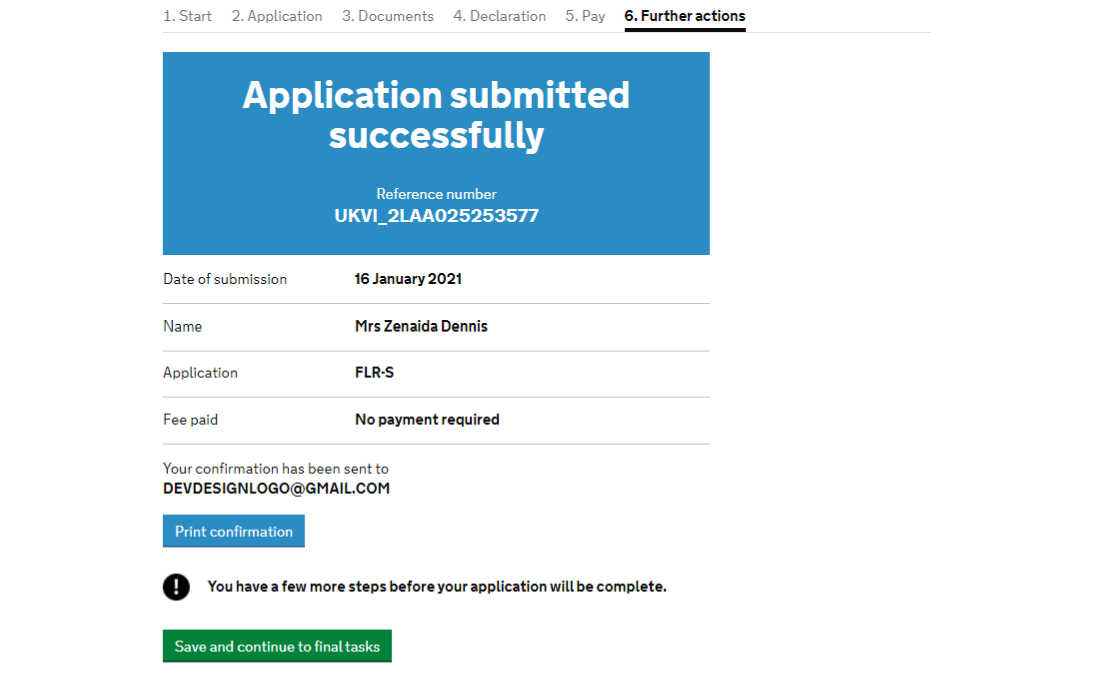Screen dimensions: 1093x680
Task: Click the name Mrs Zenaida Dennis
Action: click(x=421, y=326)
